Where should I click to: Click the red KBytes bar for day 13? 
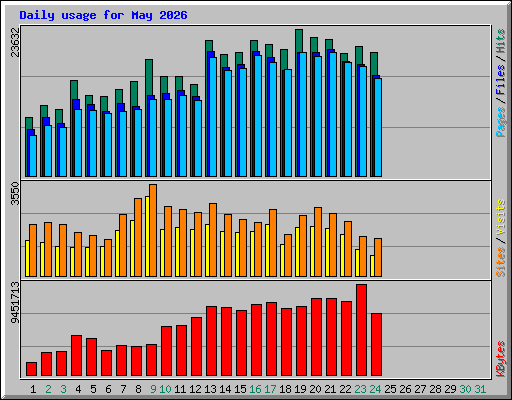click(x=211, y=341)
